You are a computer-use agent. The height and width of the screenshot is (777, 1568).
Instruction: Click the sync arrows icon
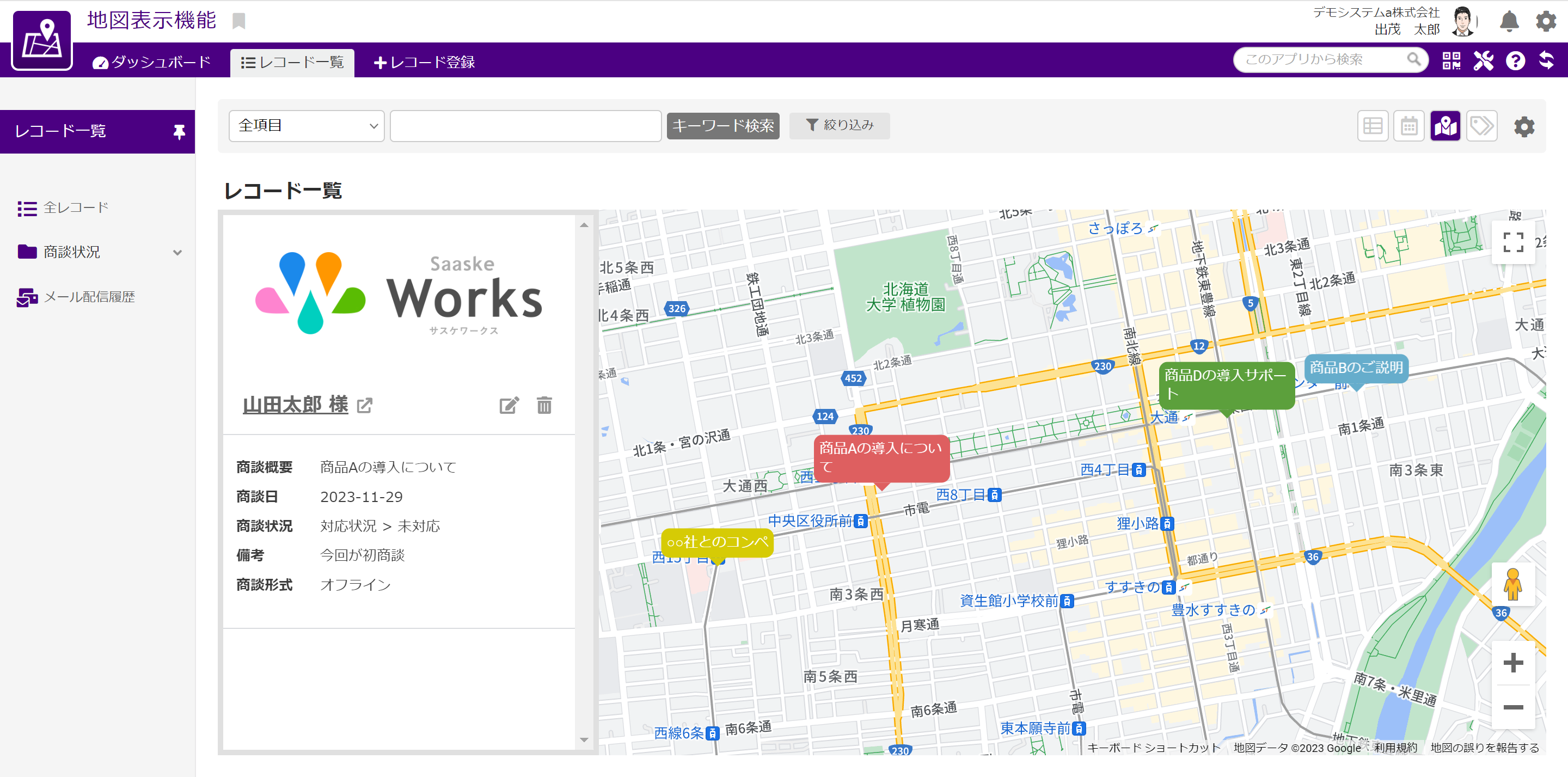tap(1546, 60)
